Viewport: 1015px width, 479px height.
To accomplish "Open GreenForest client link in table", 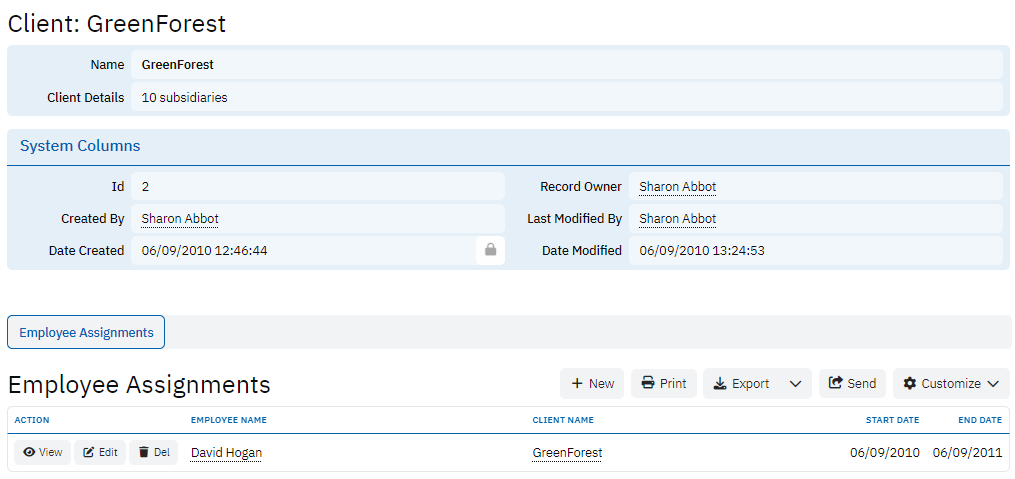I will (x=567, y=453).
